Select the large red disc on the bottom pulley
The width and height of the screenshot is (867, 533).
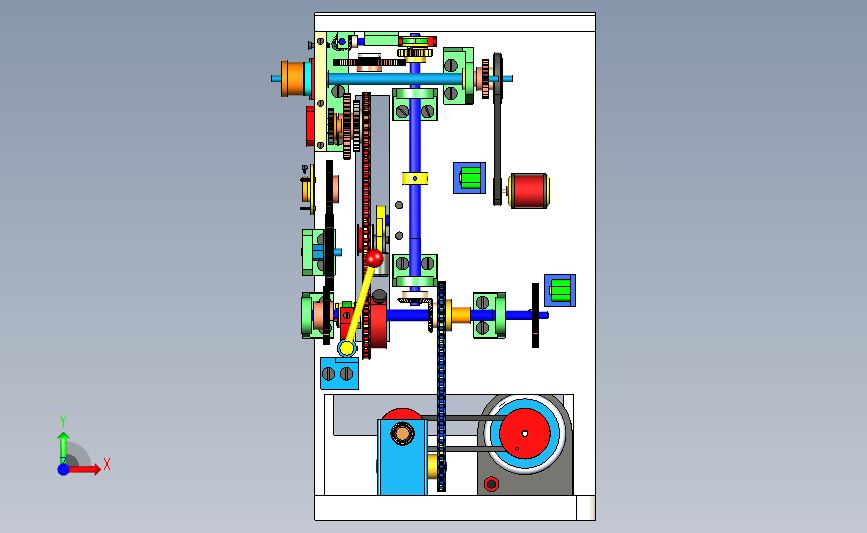tap(525, 433)
